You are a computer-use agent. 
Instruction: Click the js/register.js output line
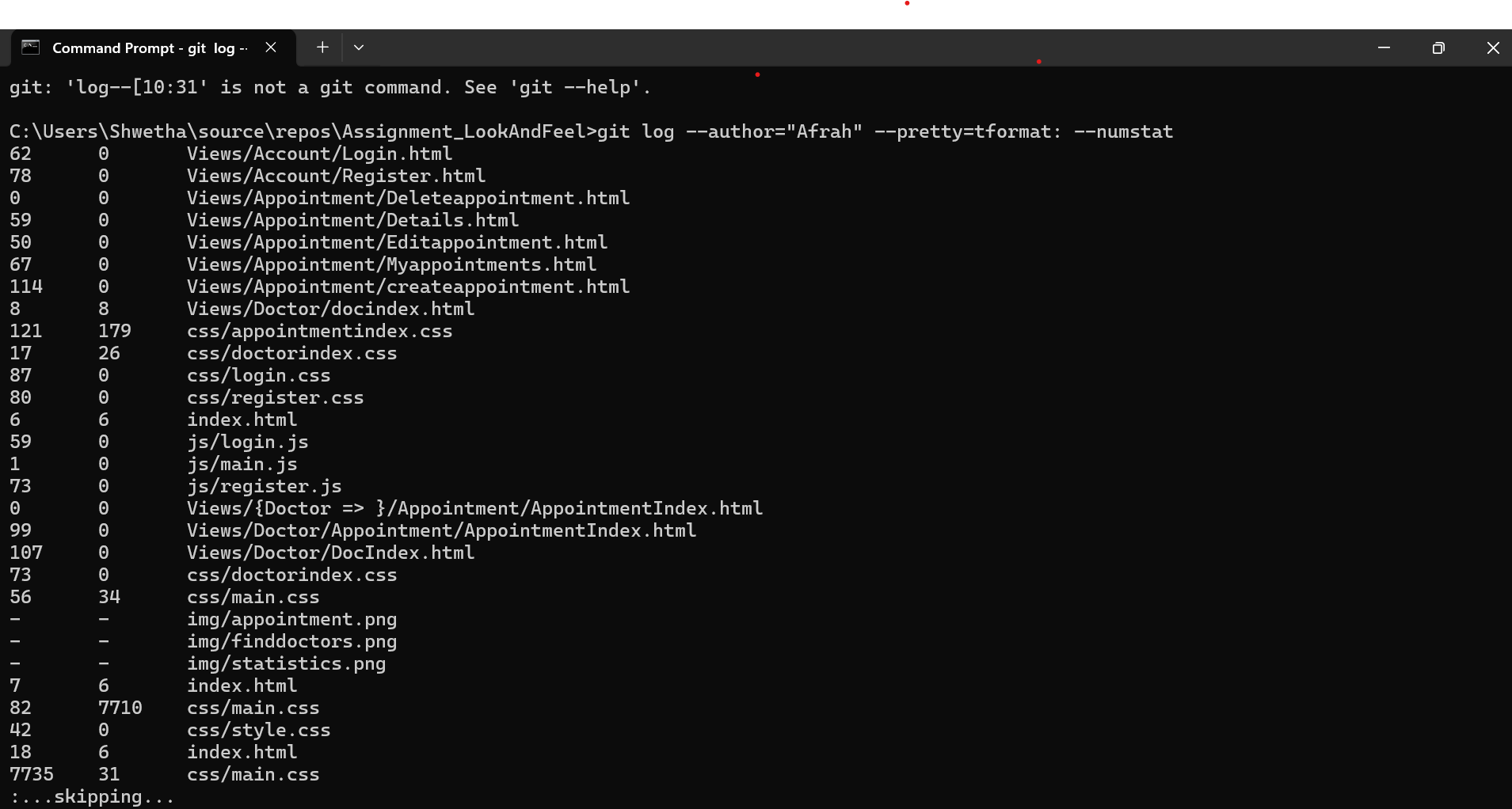point(264,486)
